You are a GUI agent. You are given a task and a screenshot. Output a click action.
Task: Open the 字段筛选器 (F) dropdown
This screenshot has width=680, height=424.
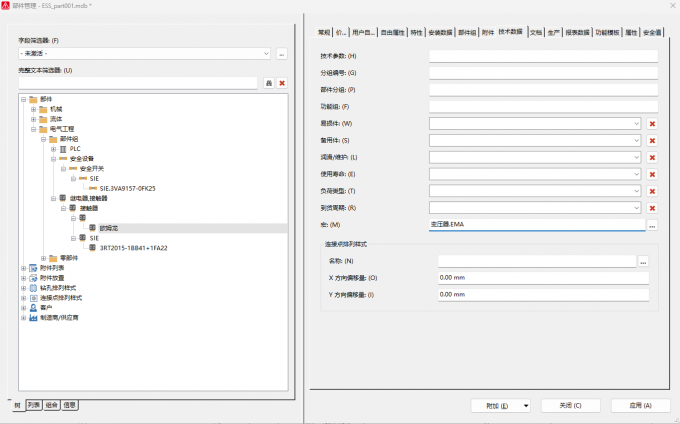(x=266, y=54)
